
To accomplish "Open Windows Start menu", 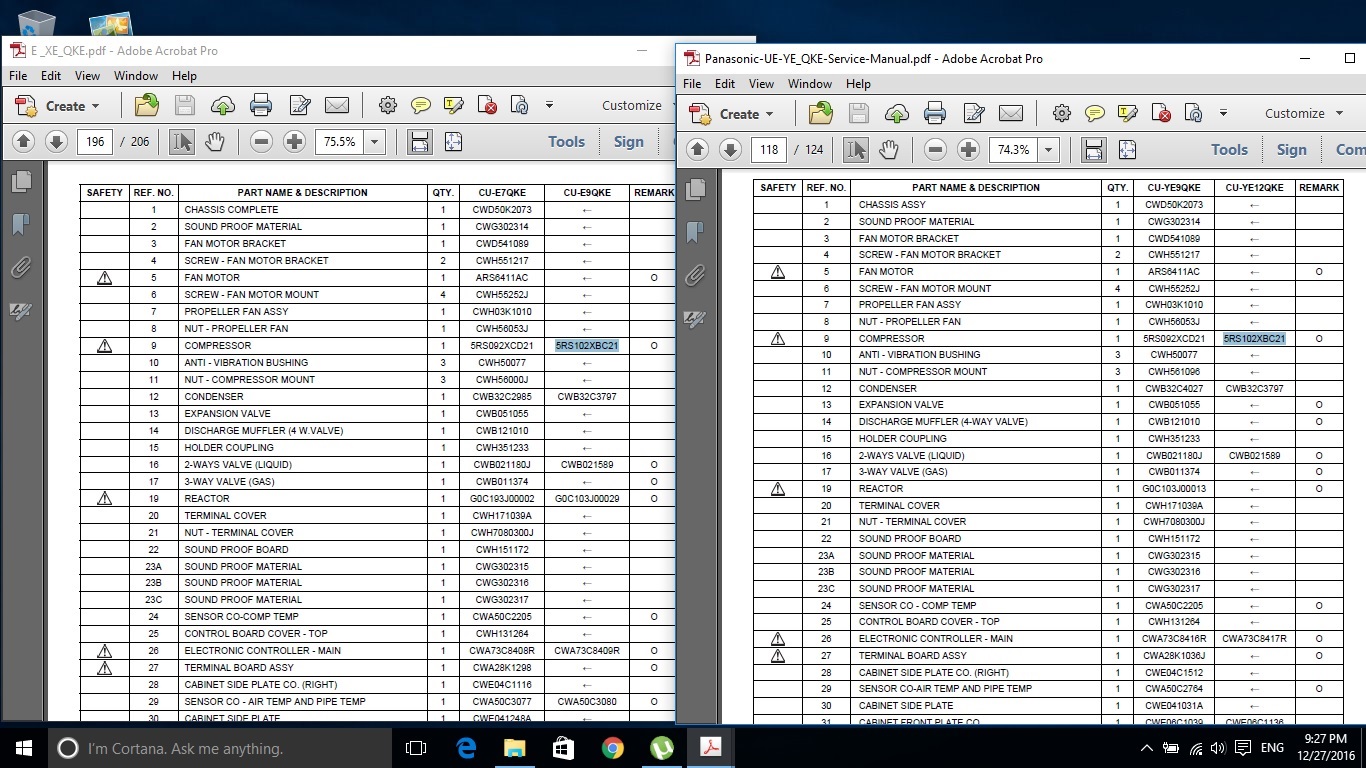I will (x=23, y=748).
